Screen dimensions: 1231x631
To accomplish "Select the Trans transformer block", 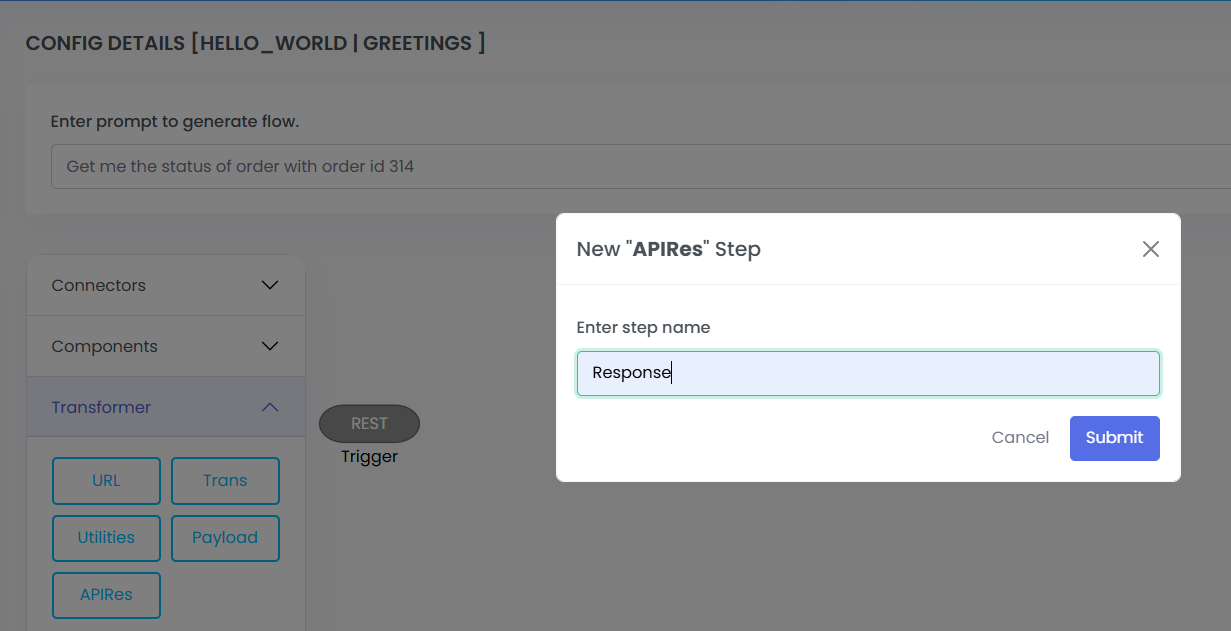I will (x=225, y=481).
